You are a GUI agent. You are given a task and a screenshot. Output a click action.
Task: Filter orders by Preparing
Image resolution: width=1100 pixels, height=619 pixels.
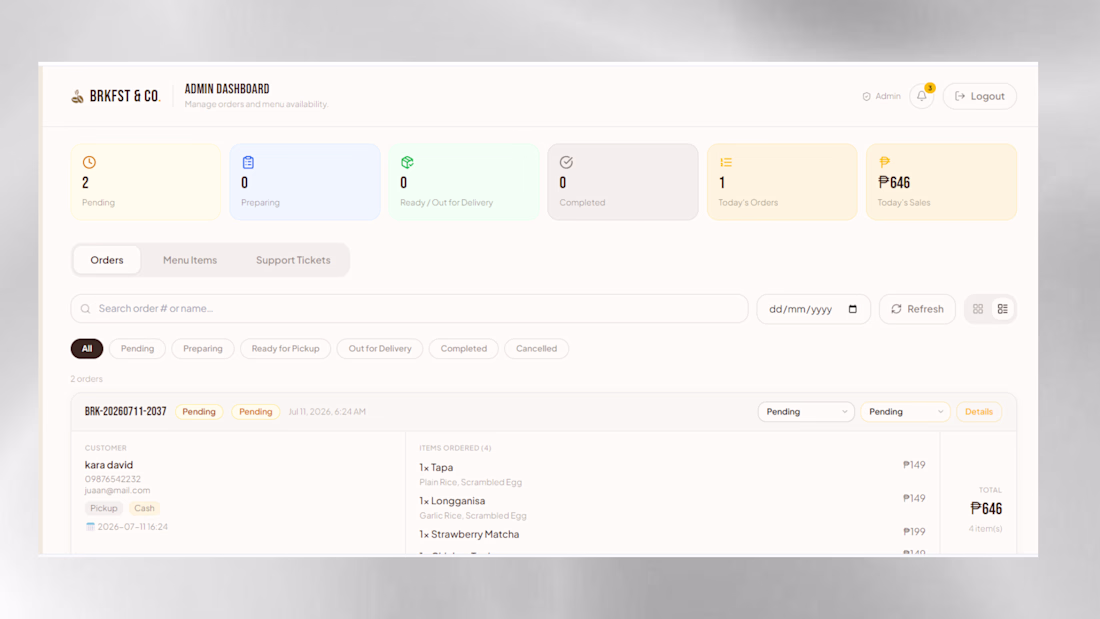203,349
